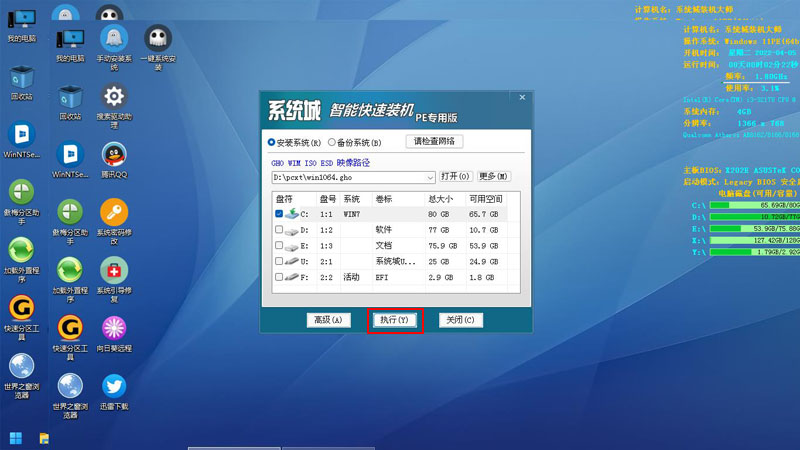Expand the image path dropdown arrow

[x=430, y=178]
